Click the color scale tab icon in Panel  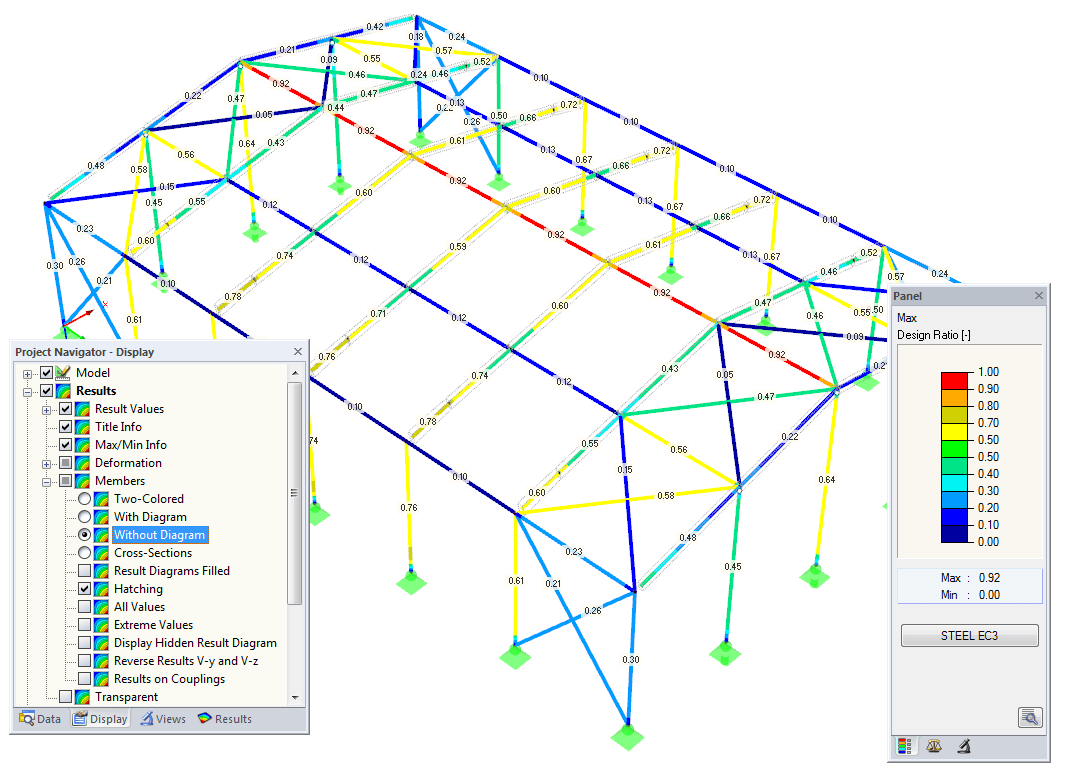[905, 746]
